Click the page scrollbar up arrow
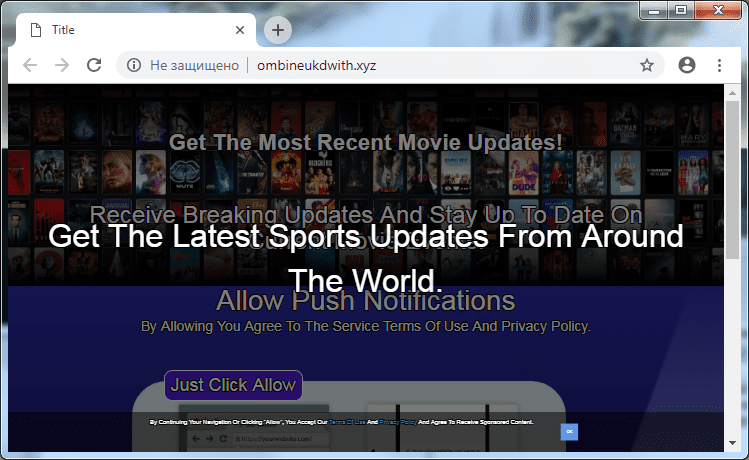This screenshot has height=460, width=749. point(732,92)
